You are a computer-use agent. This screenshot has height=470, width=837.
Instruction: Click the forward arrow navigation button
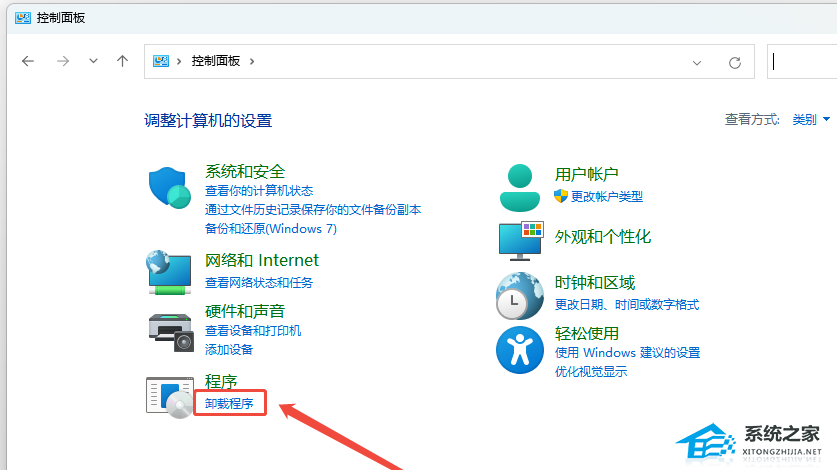[63, 61]
